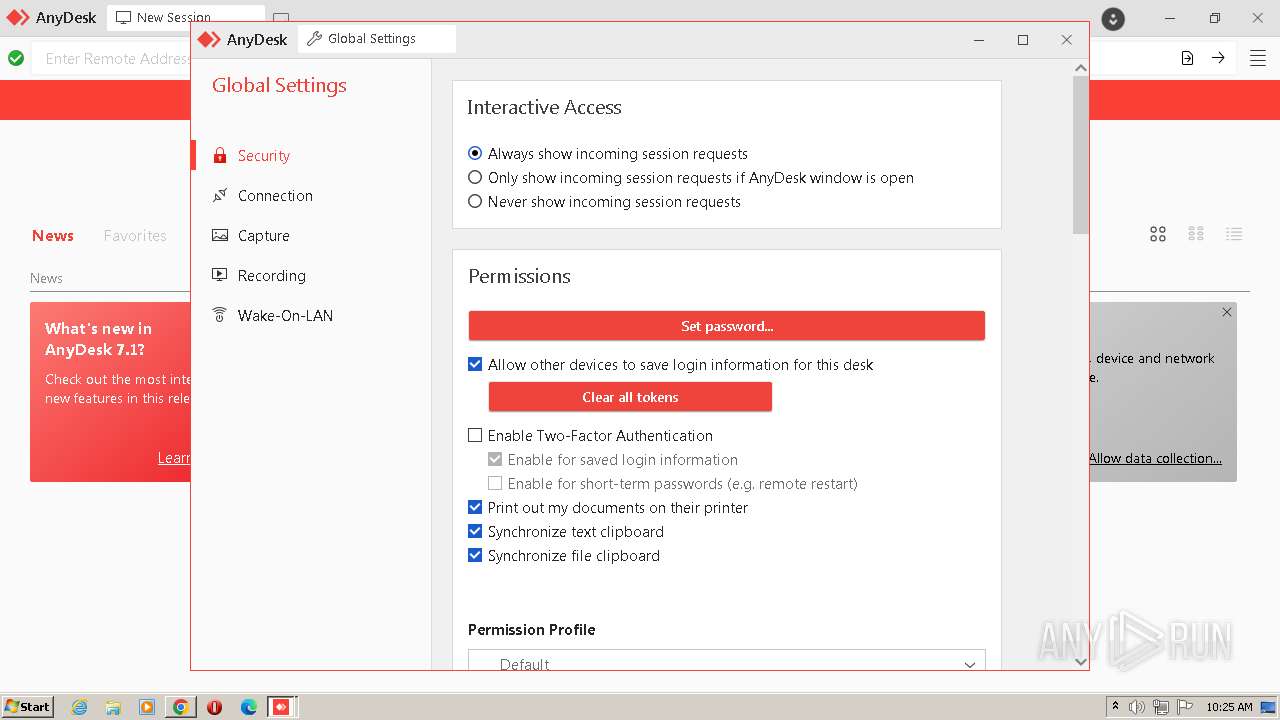Click the connect arrow icon beside address bar
Viewport: 1280px width, 720px height.
point(1218,58)
